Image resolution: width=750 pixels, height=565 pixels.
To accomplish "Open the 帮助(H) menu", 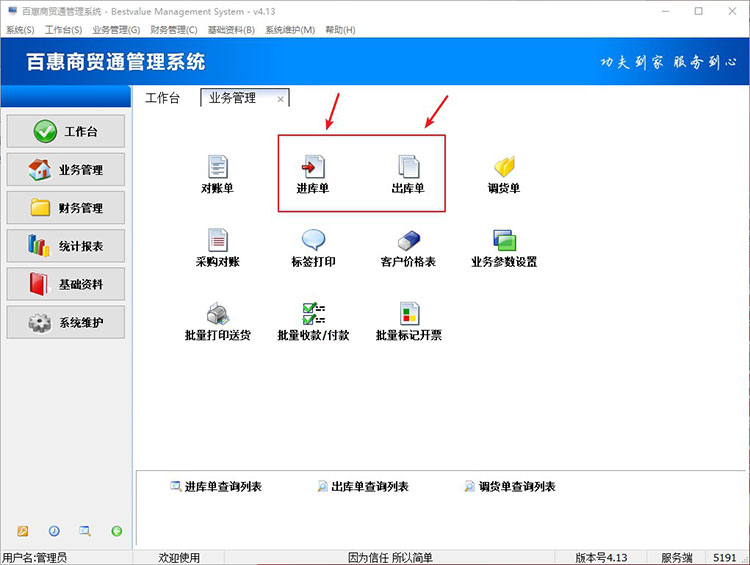I will click(x=340, y=30).
